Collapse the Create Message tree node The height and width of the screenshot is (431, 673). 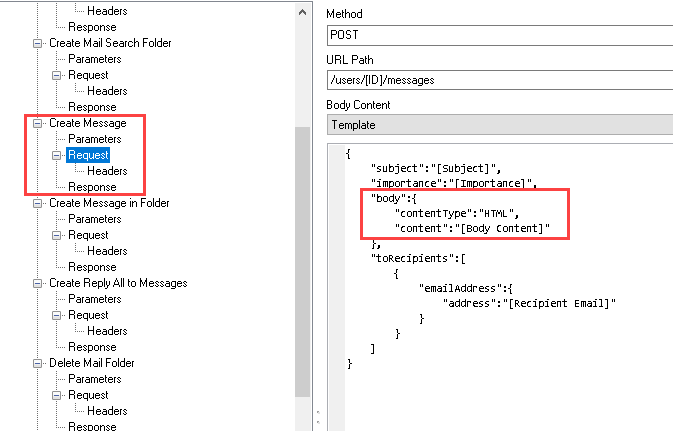click(38, 123)
